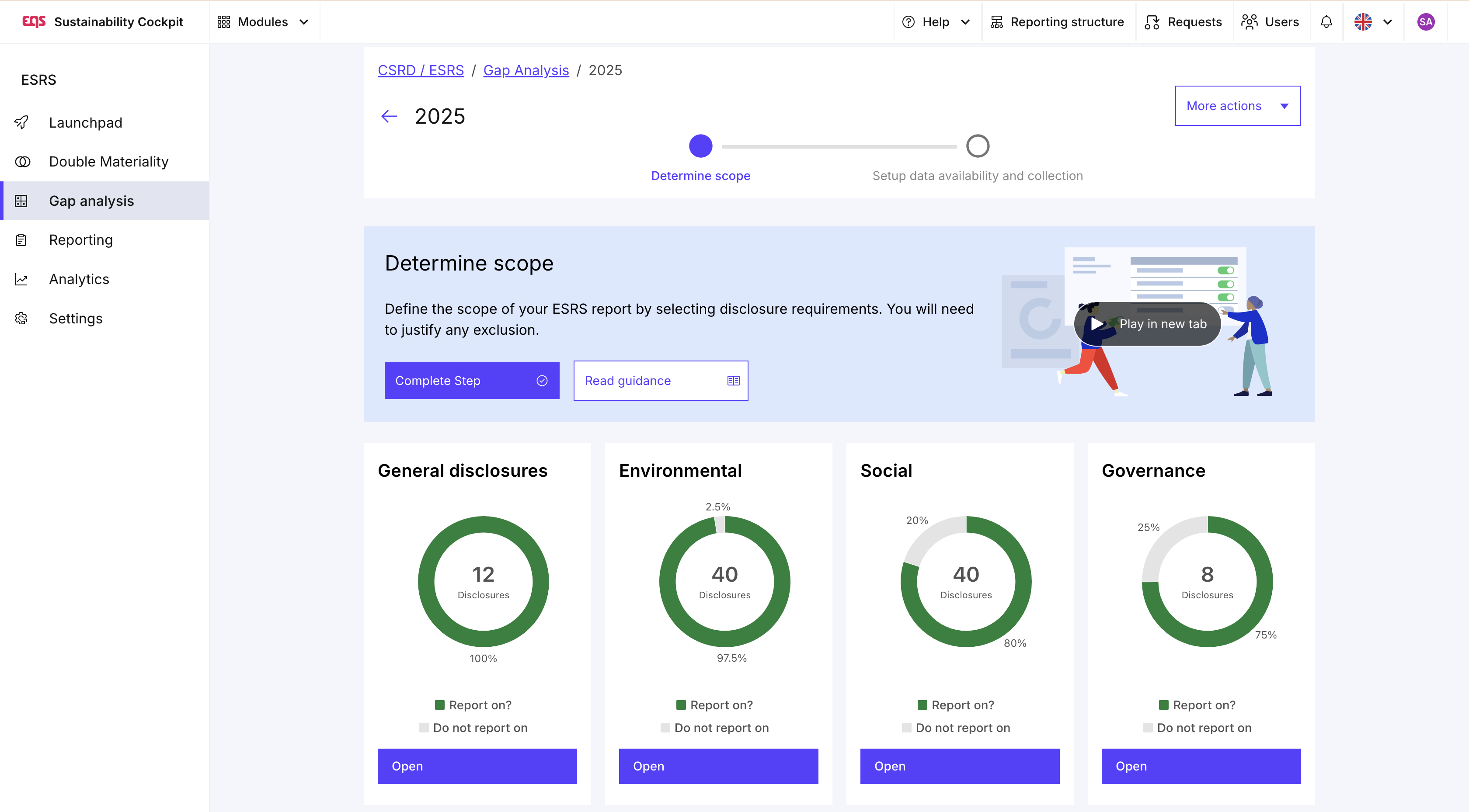Click the Settings gear icon in sidebar
The image size is (1469, 812).
click(x=22, y=318)
